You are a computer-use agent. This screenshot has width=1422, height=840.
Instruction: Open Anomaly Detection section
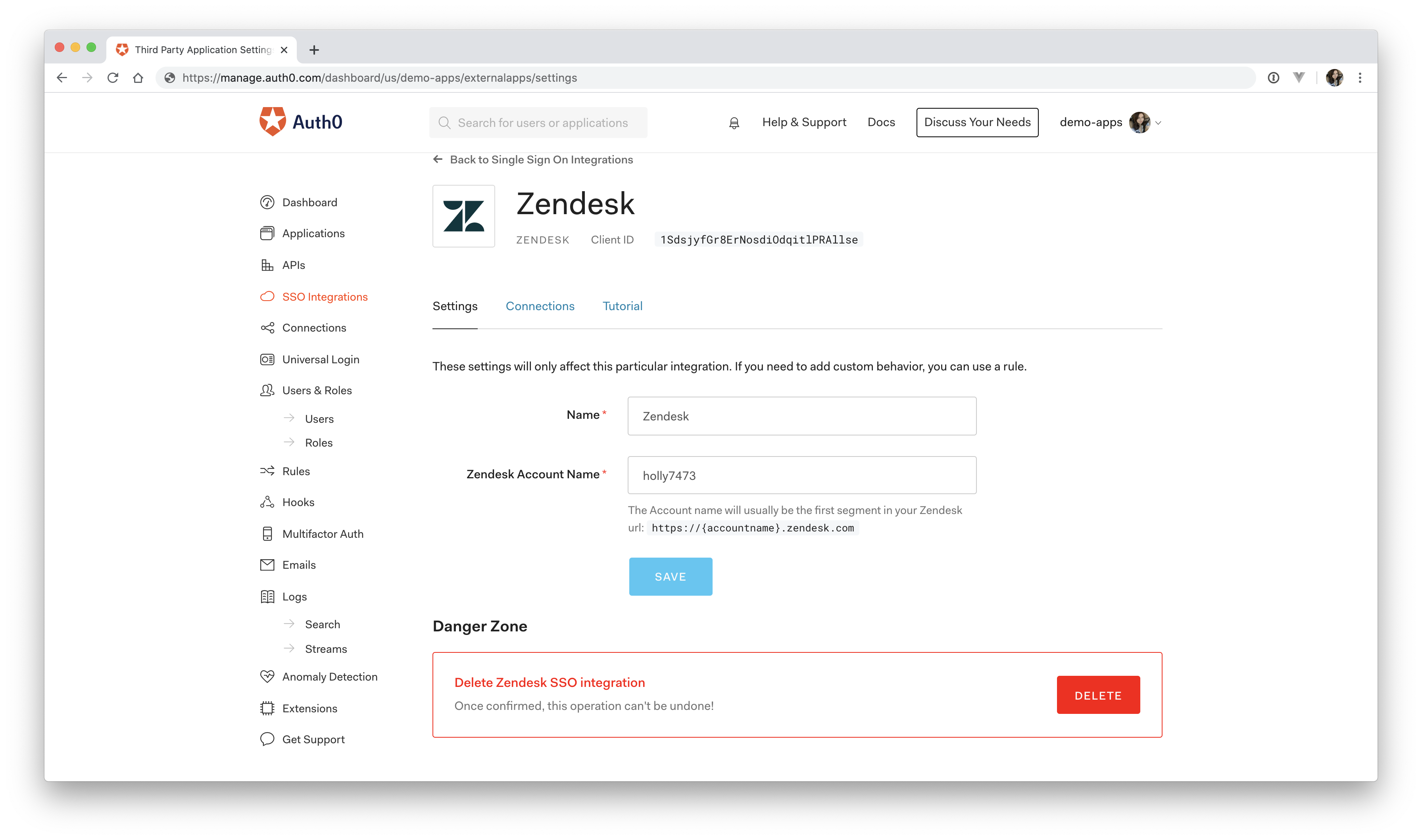pos(329,676)
